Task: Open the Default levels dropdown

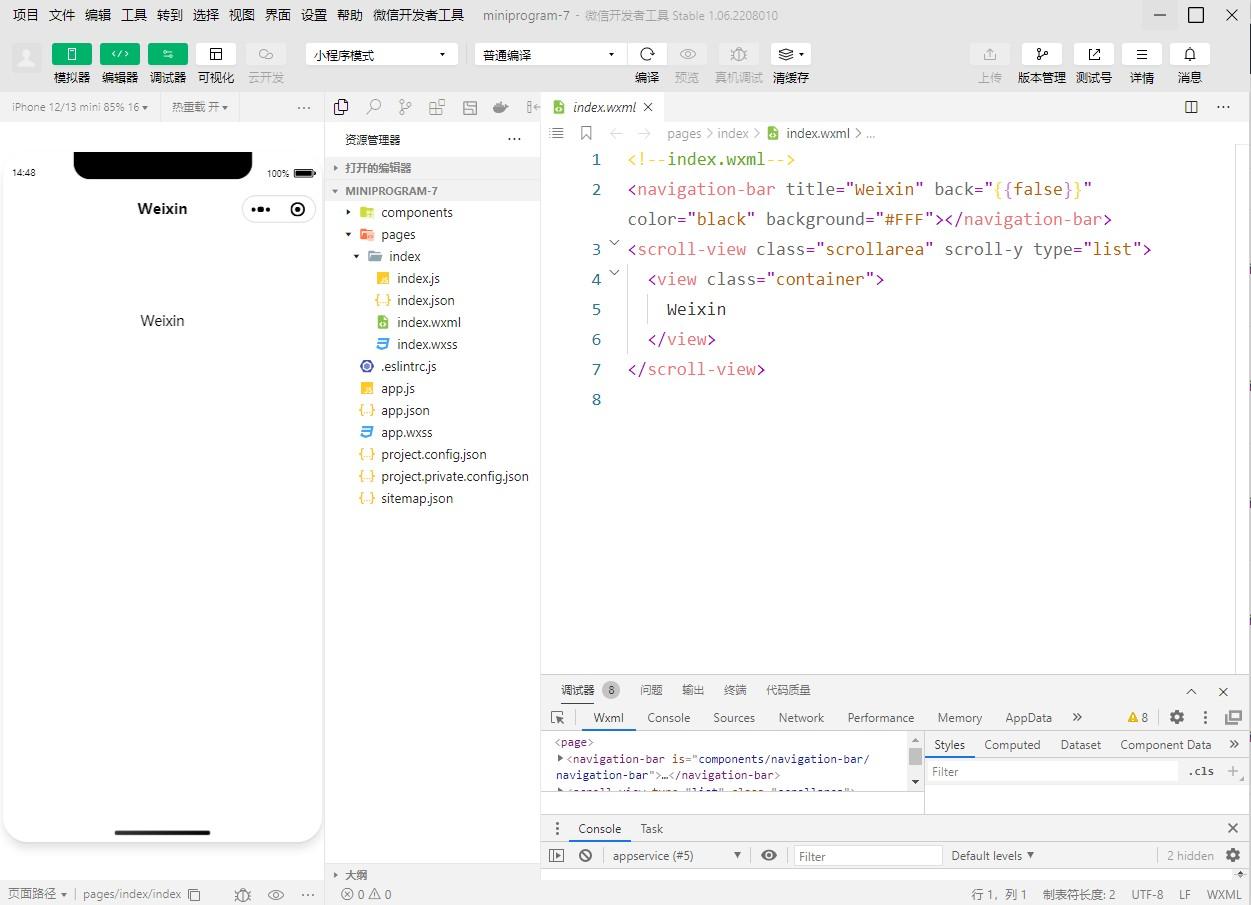Action: (x=993, y=856)
